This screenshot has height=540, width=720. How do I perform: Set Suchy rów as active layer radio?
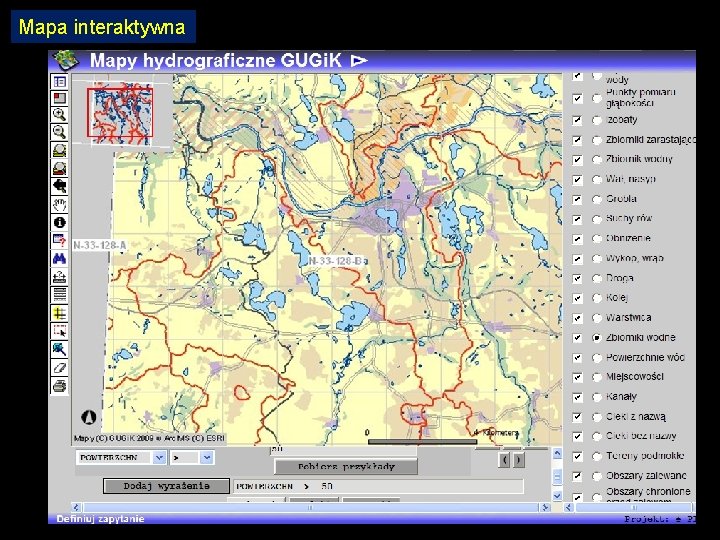tap(596, 219)
